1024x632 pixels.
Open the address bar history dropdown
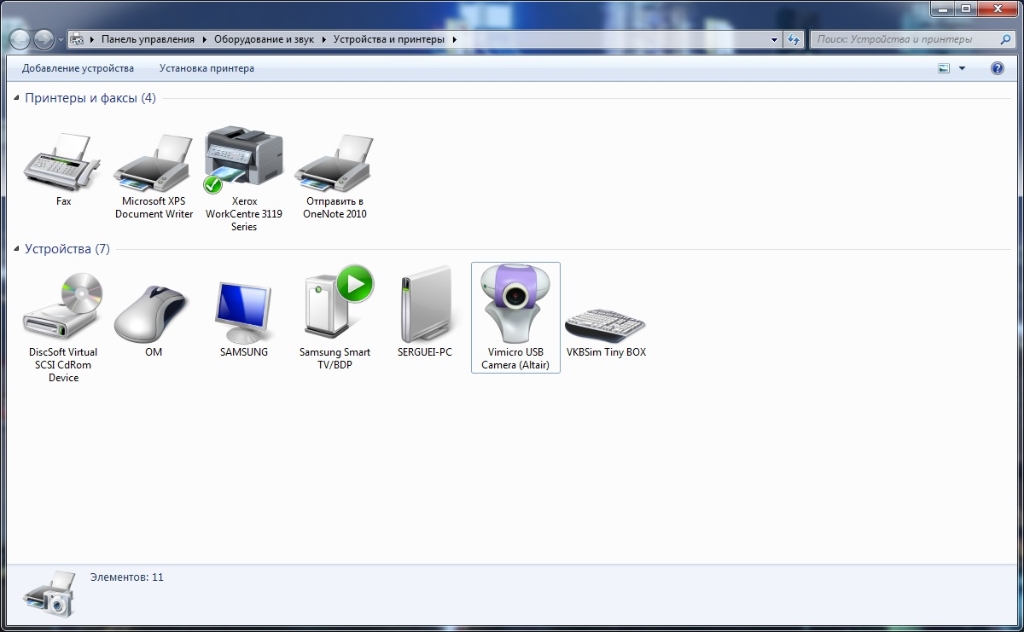[x=774, y=39]
